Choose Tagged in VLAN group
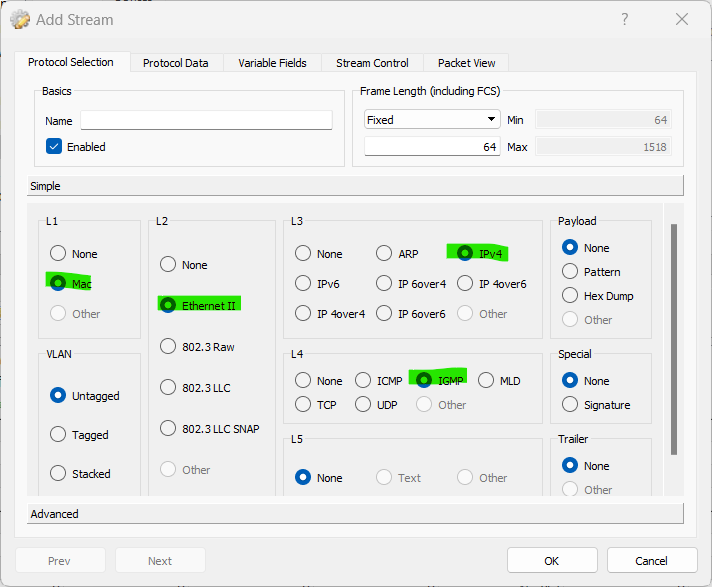 [x=79, y=434]
